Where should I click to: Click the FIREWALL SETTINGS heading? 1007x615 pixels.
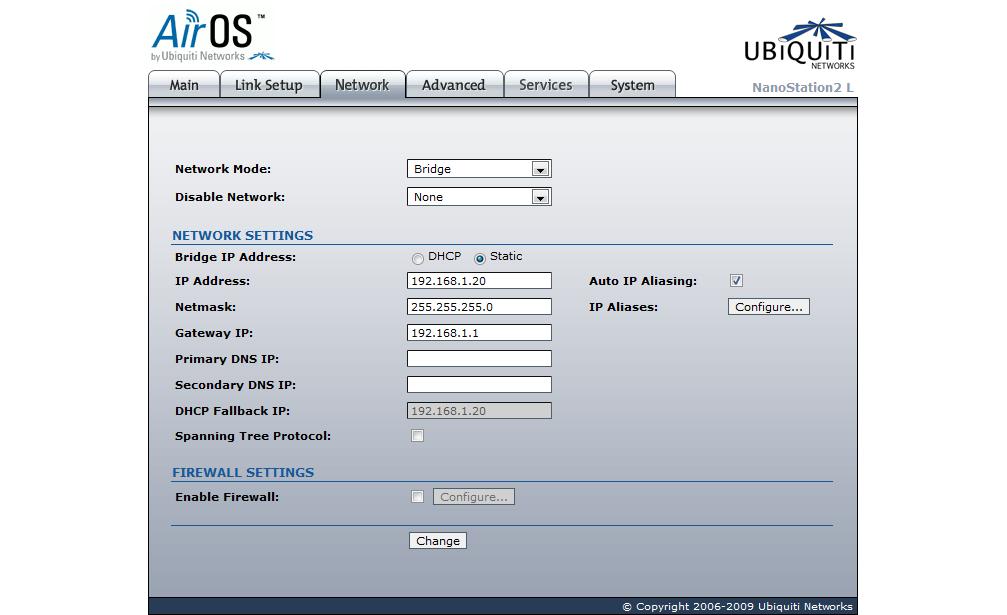coord(243,472)
